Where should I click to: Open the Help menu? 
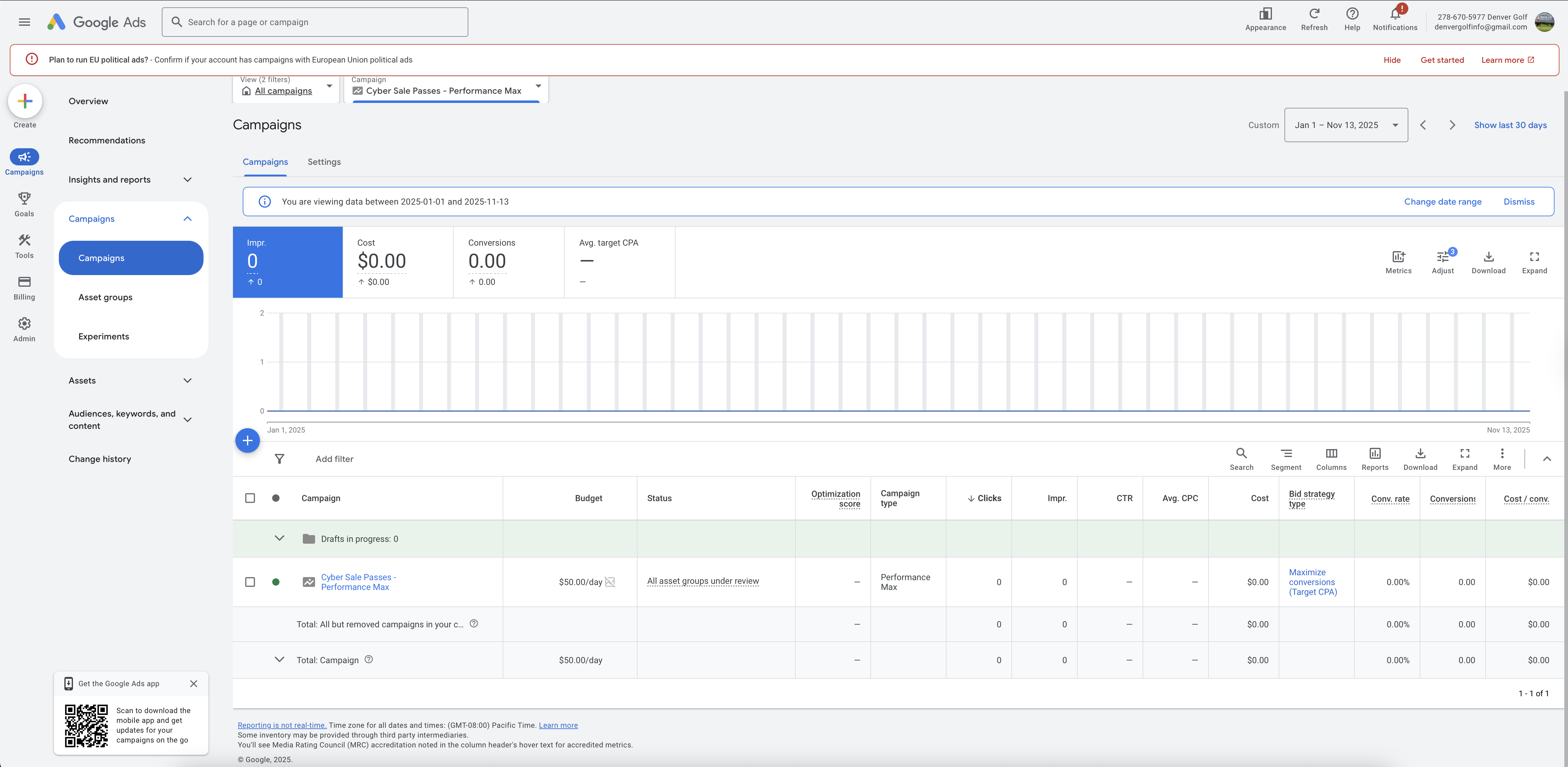pyautogui.click(x=1352, y=20)
